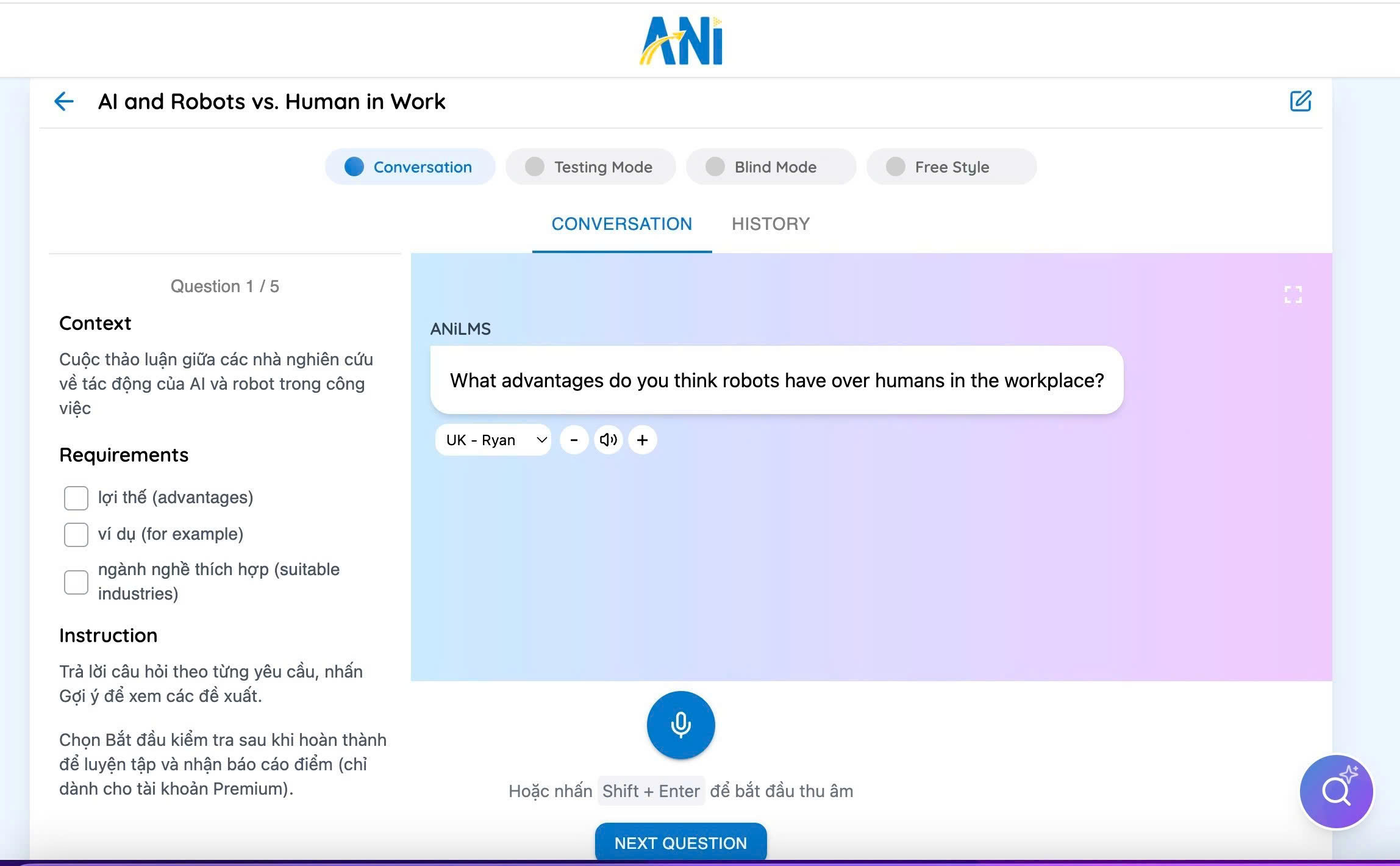Check the lợi thế (advantages) requirement
This screenshot has height=866, width=1400.
coord(76,498)
